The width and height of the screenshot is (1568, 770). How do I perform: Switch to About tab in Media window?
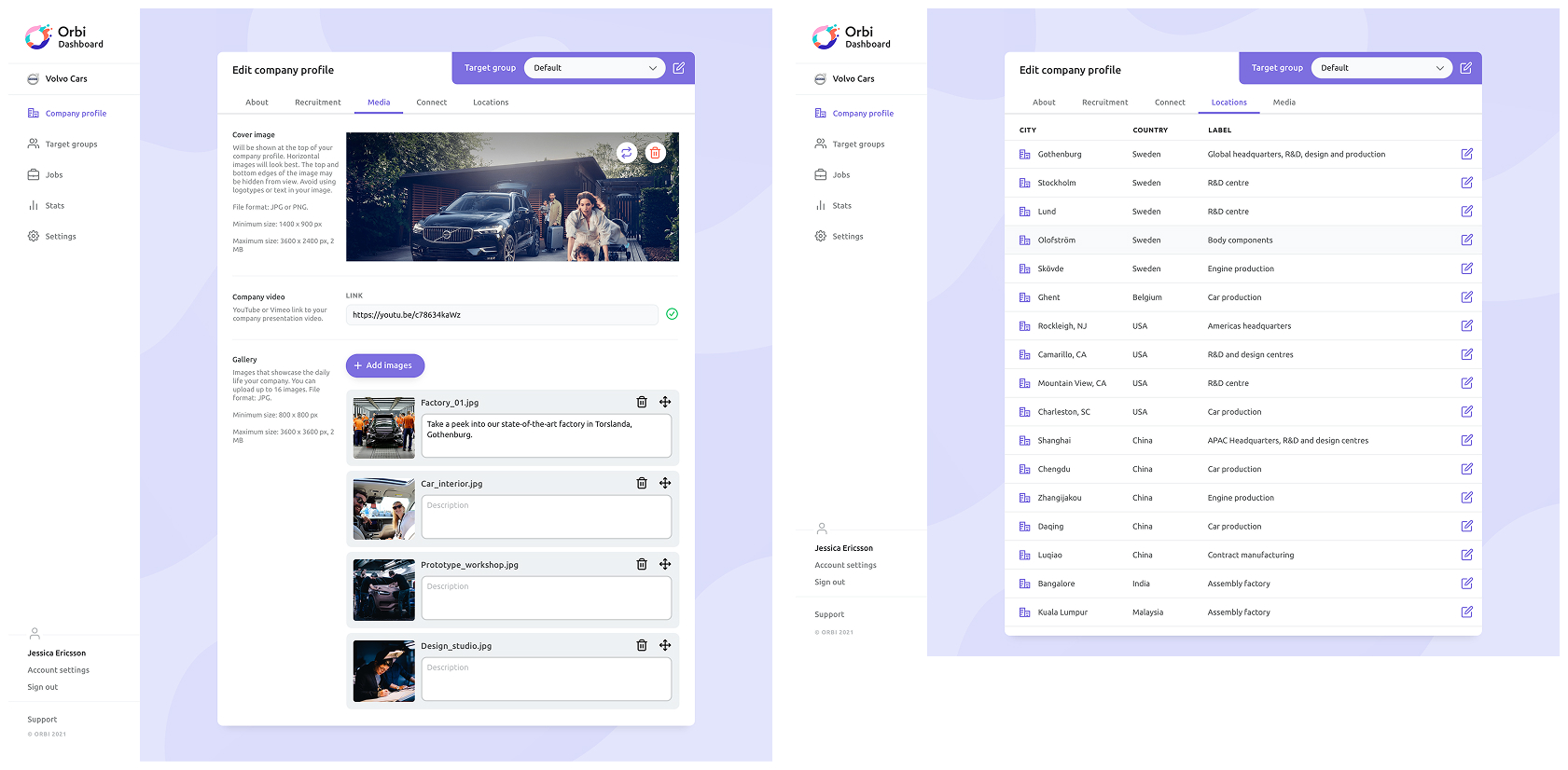click(x=257, y=103)
